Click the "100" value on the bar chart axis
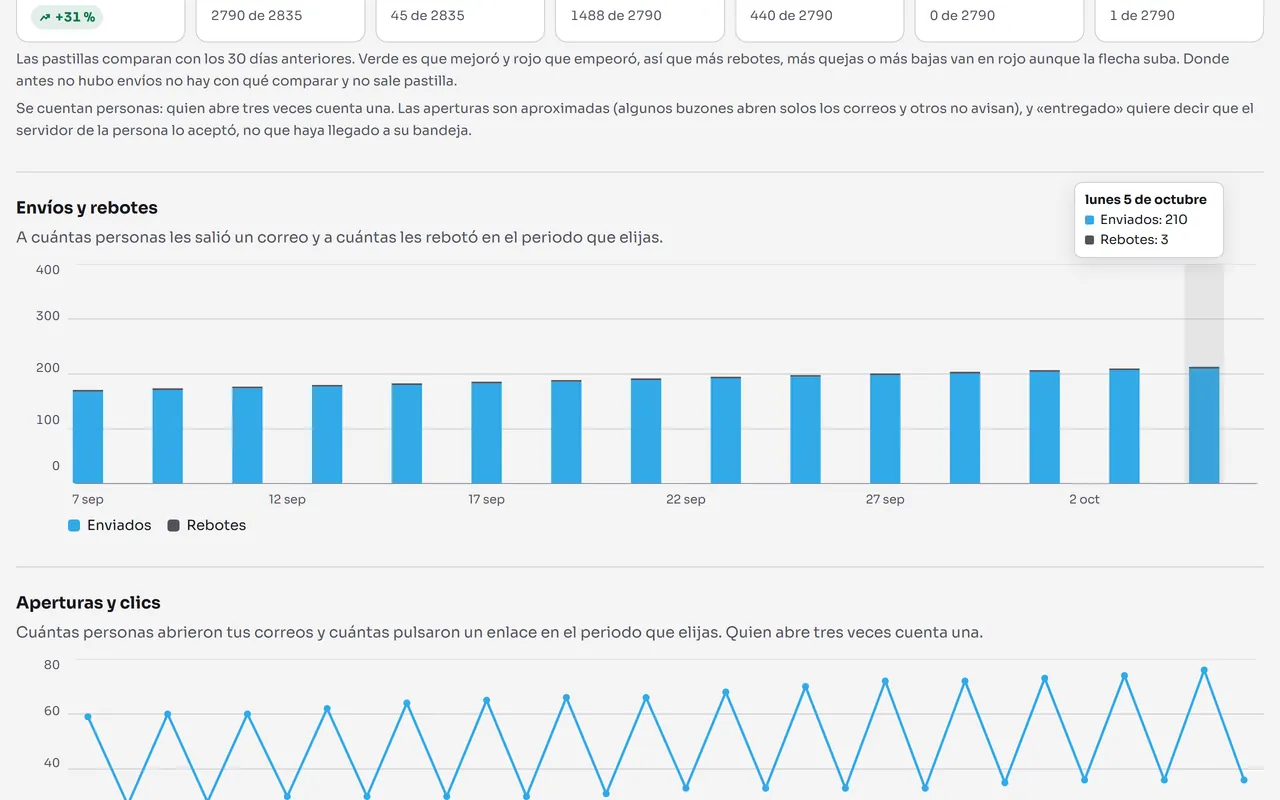 (48, 420)
